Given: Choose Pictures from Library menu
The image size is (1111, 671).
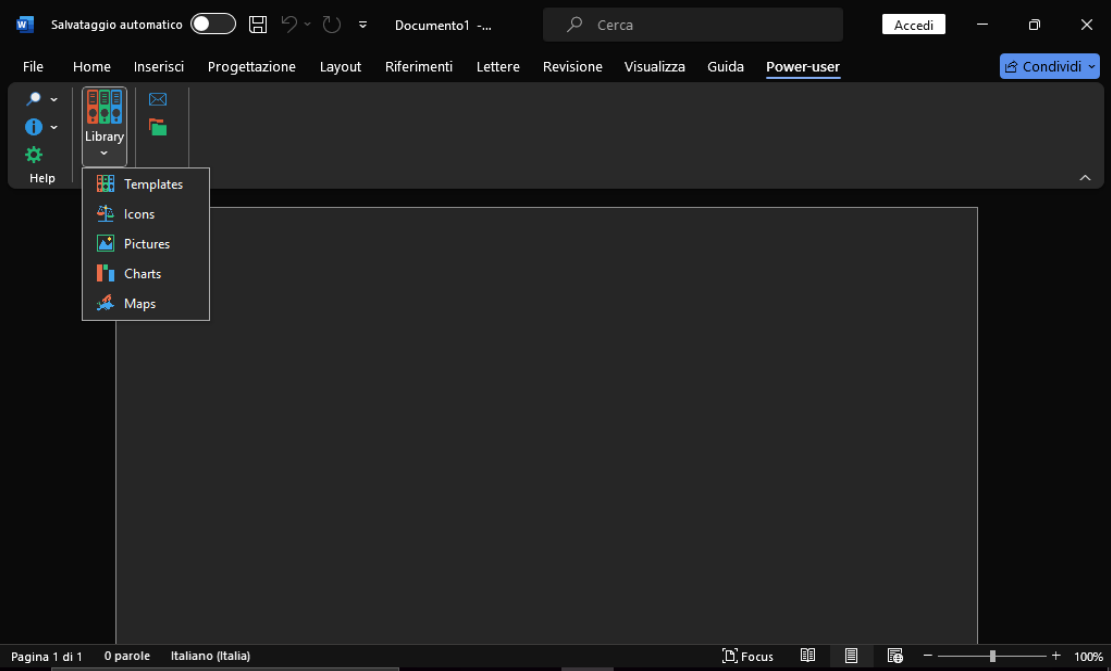Looking at the screenshot, I should click(146, 244).
